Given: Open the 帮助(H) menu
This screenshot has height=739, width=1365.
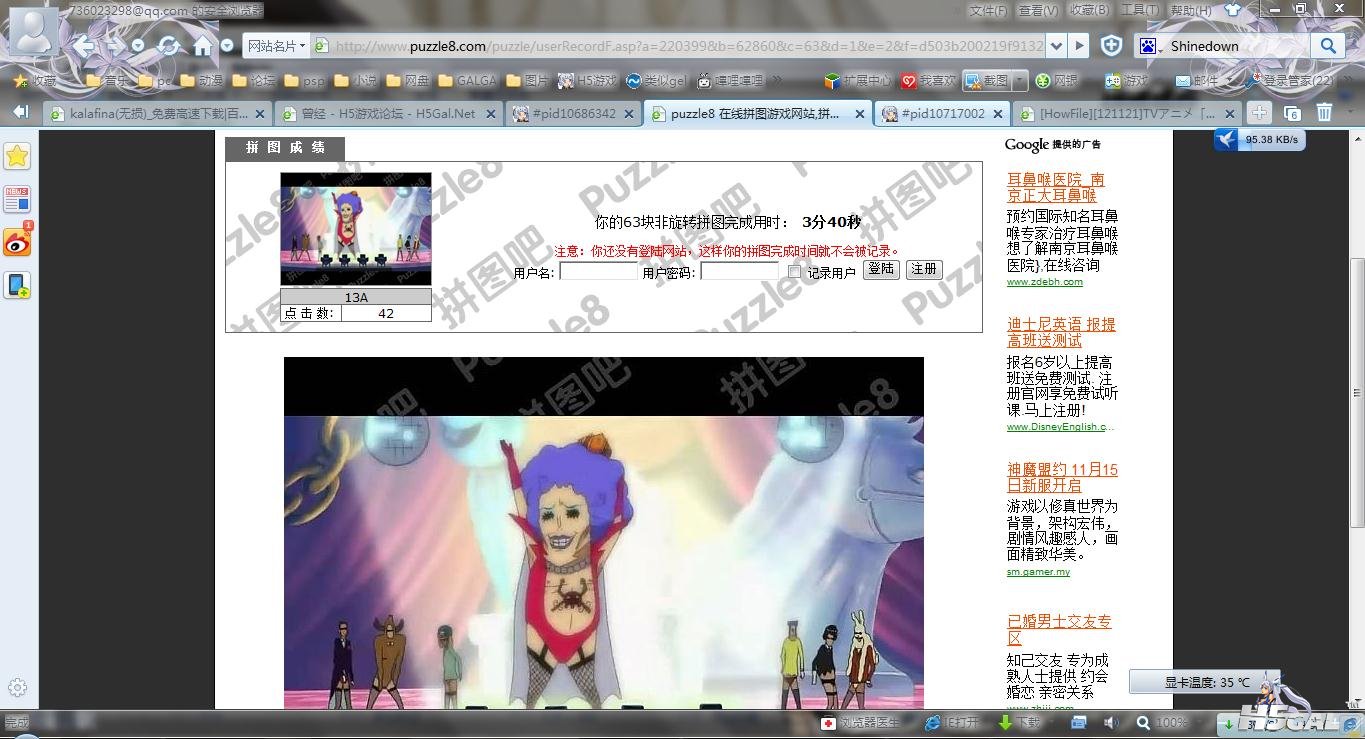Looking at the screenshot, I should click(1190, 10).
